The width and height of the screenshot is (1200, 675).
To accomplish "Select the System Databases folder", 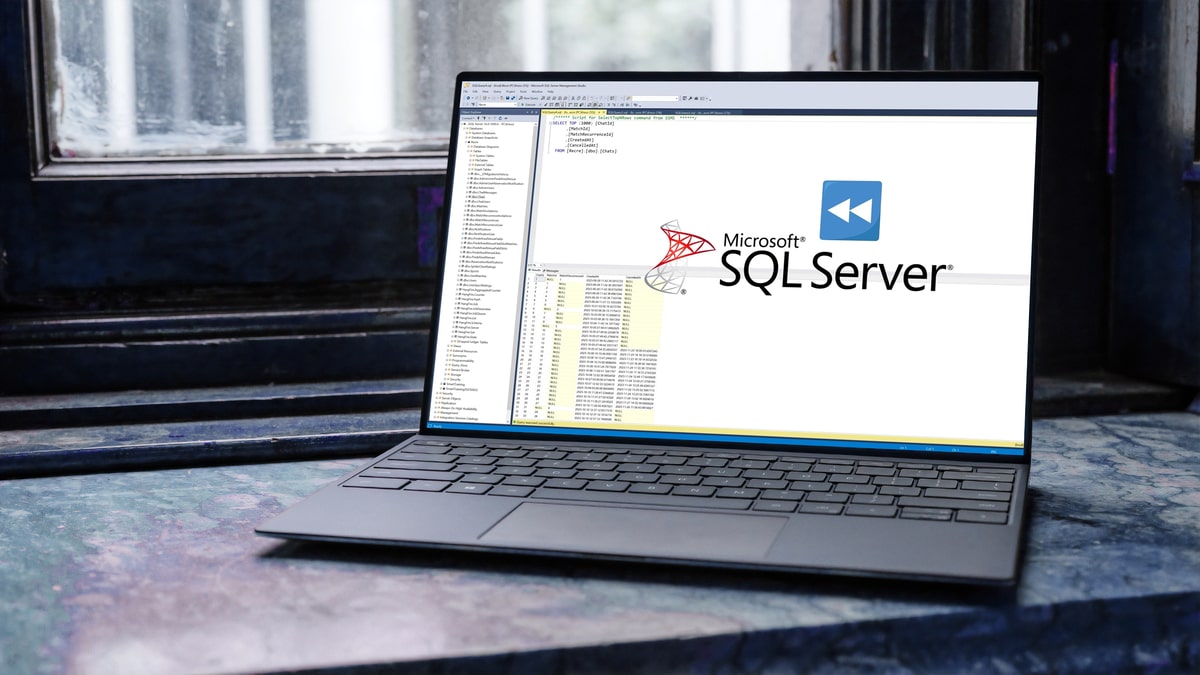I will coord(484,133).
